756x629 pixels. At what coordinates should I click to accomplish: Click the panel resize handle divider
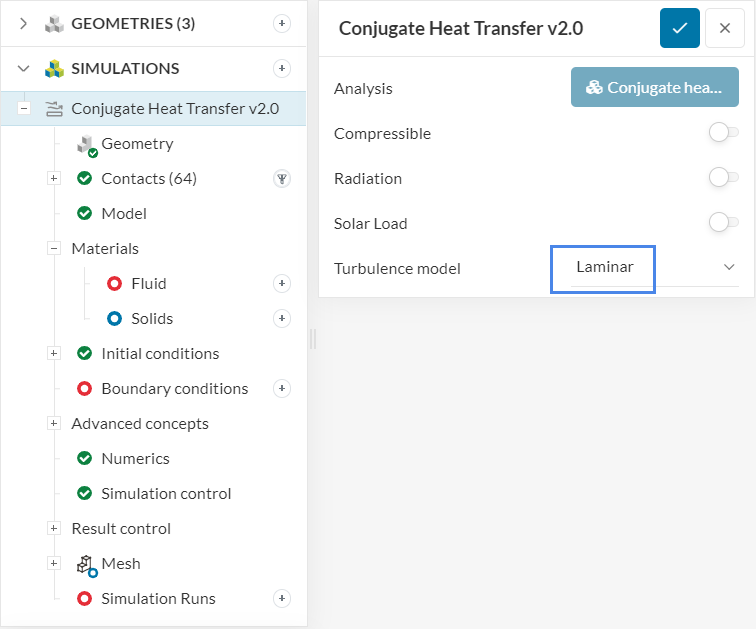pyautogui.click(x=313, y=340)
